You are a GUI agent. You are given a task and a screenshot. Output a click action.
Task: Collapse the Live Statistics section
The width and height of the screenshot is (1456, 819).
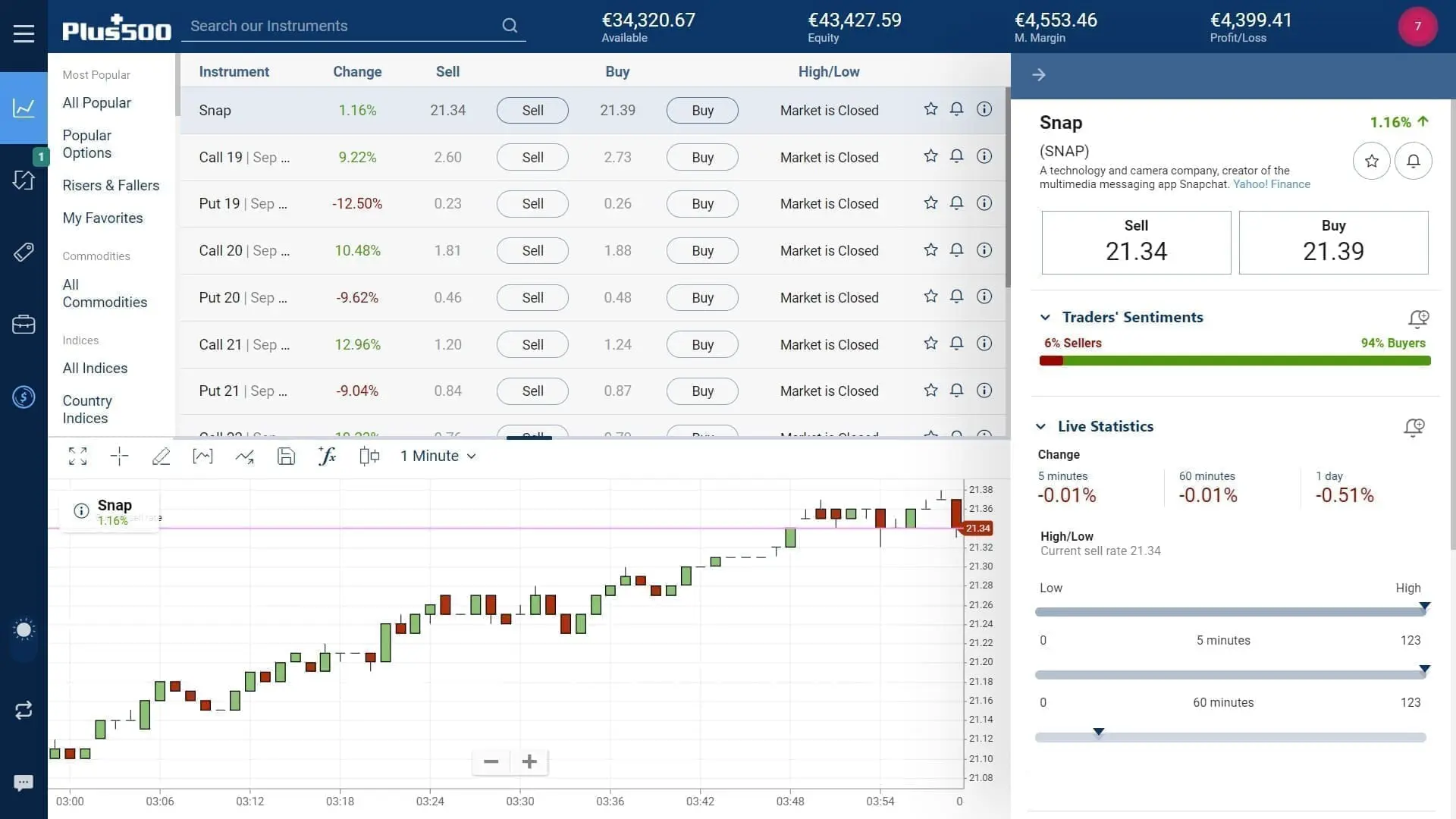[1041, 426]
